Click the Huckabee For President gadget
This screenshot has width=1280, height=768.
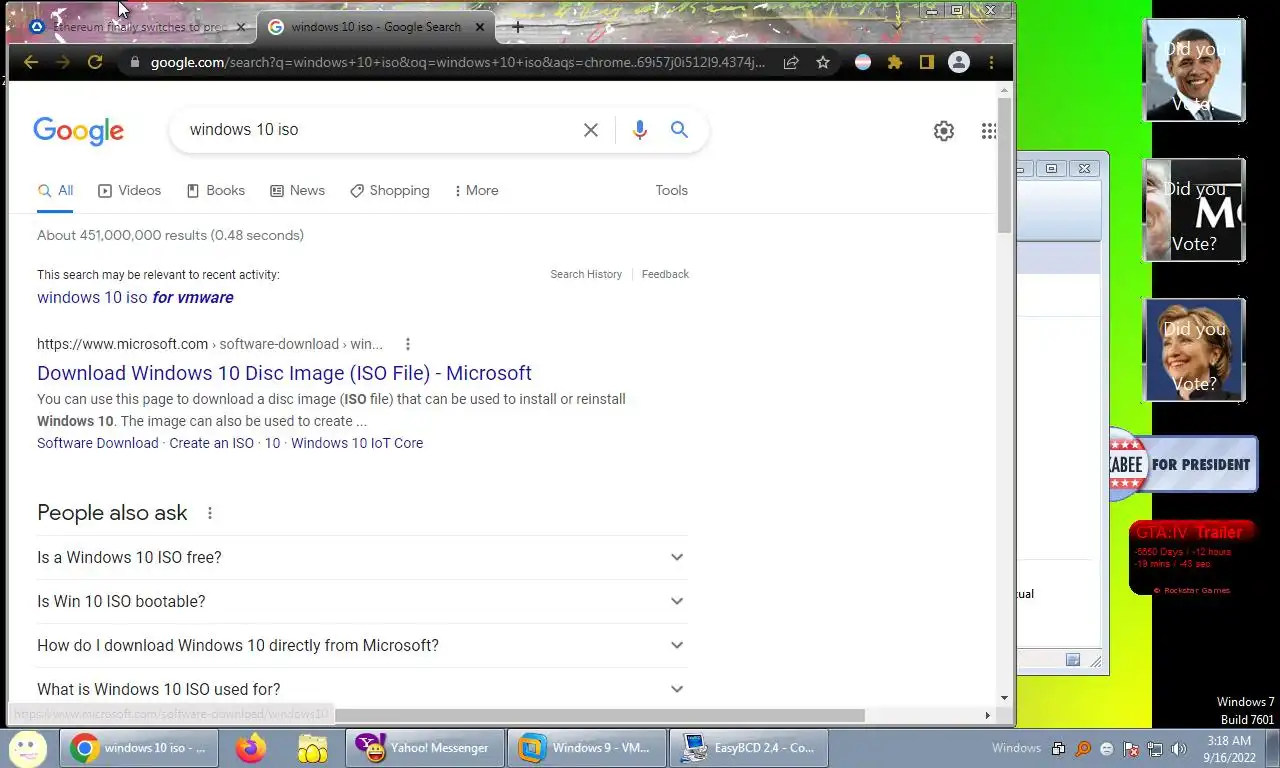[1183, 464]
